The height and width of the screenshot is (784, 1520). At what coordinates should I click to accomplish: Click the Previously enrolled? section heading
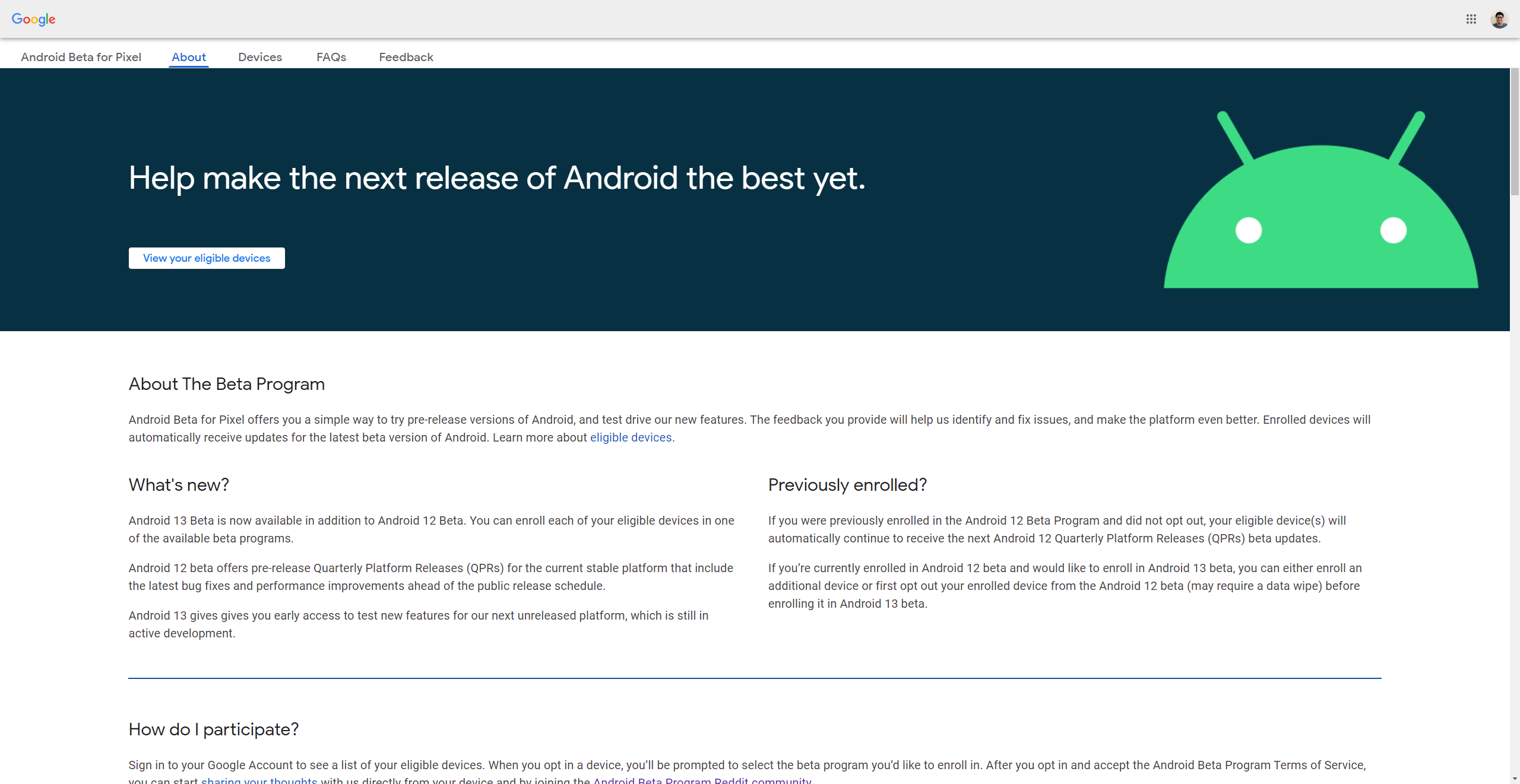point(847,485)
